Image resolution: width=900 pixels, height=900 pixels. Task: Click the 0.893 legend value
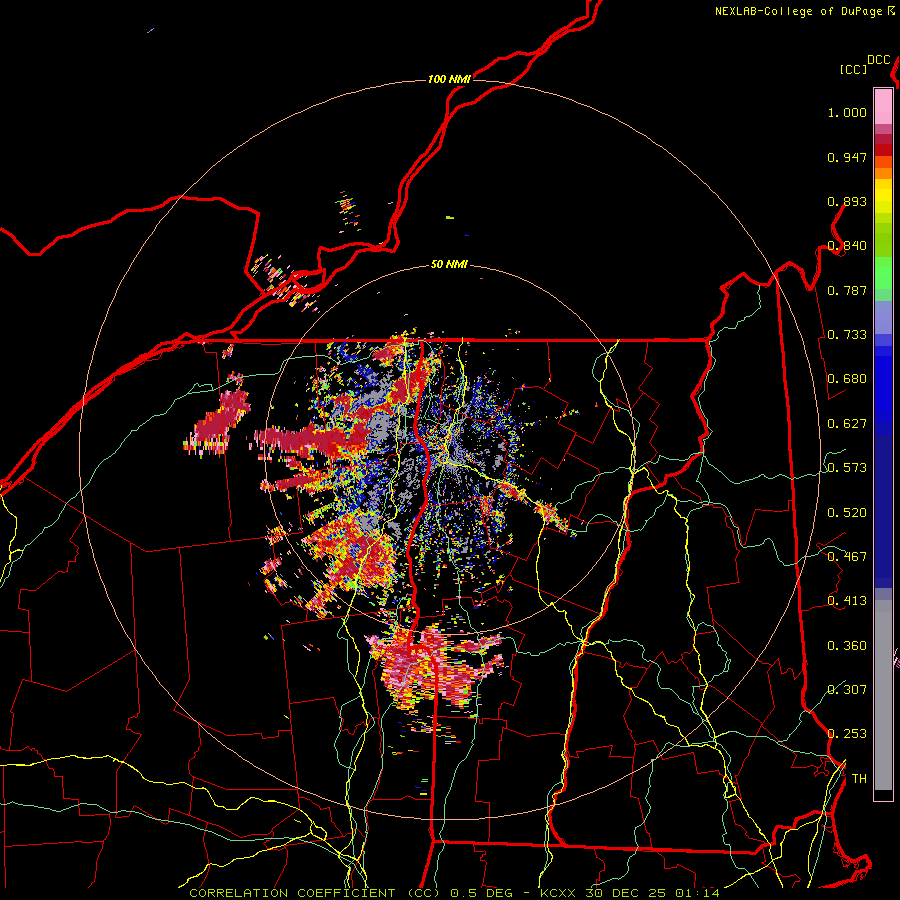(x=847, y=201)
